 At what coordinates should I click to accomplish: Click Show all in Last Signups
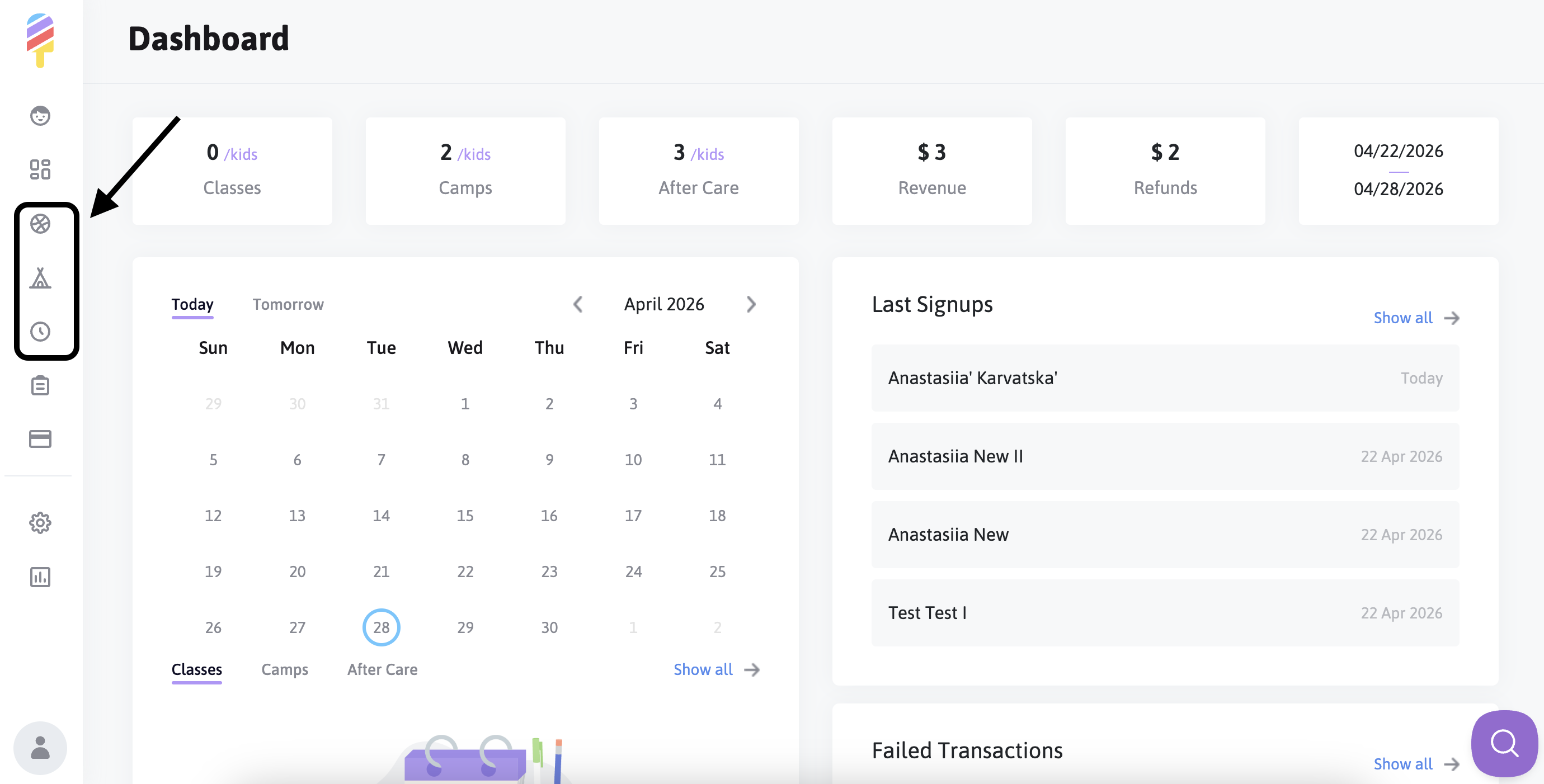coord(1415,318)
